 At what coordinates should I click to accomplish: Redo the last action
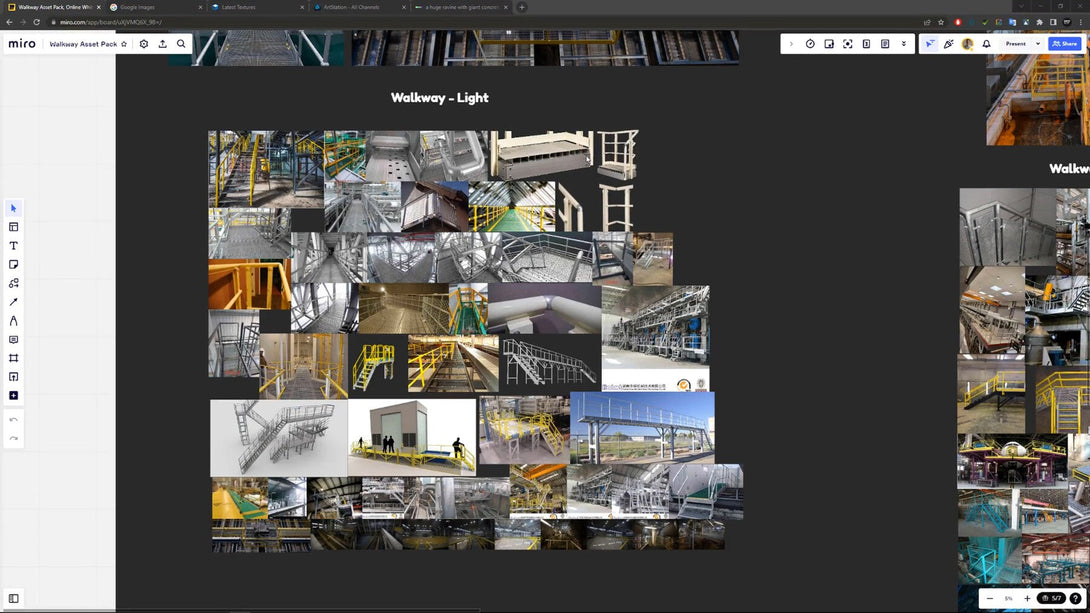pos(13,439)
